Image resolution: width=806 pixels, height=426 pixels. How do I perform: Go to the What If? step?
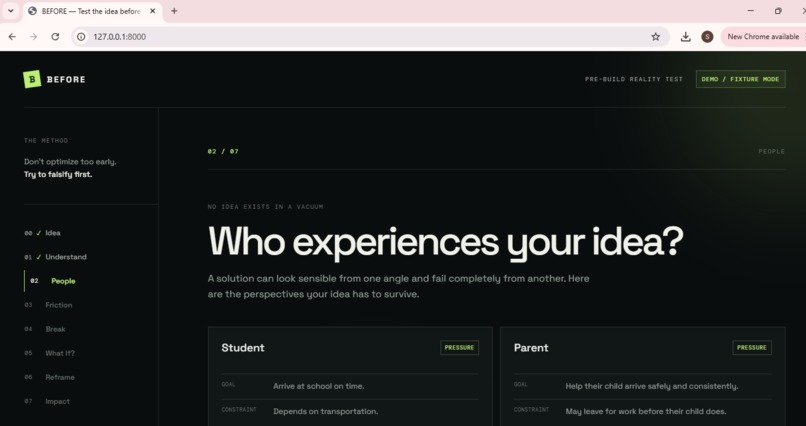pos(60,353)
